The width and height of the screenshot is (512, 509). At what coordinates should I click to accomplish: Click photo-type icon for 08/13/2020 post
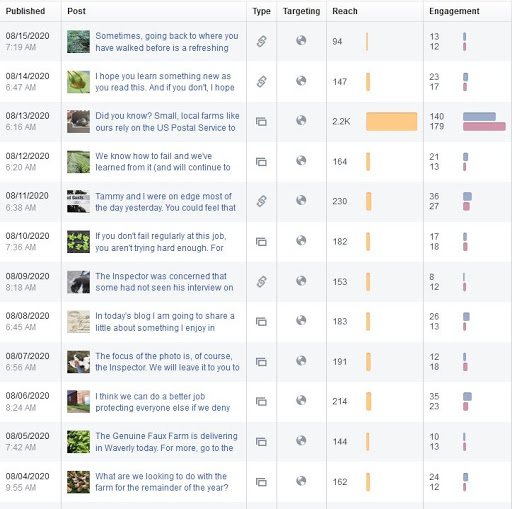261,122
